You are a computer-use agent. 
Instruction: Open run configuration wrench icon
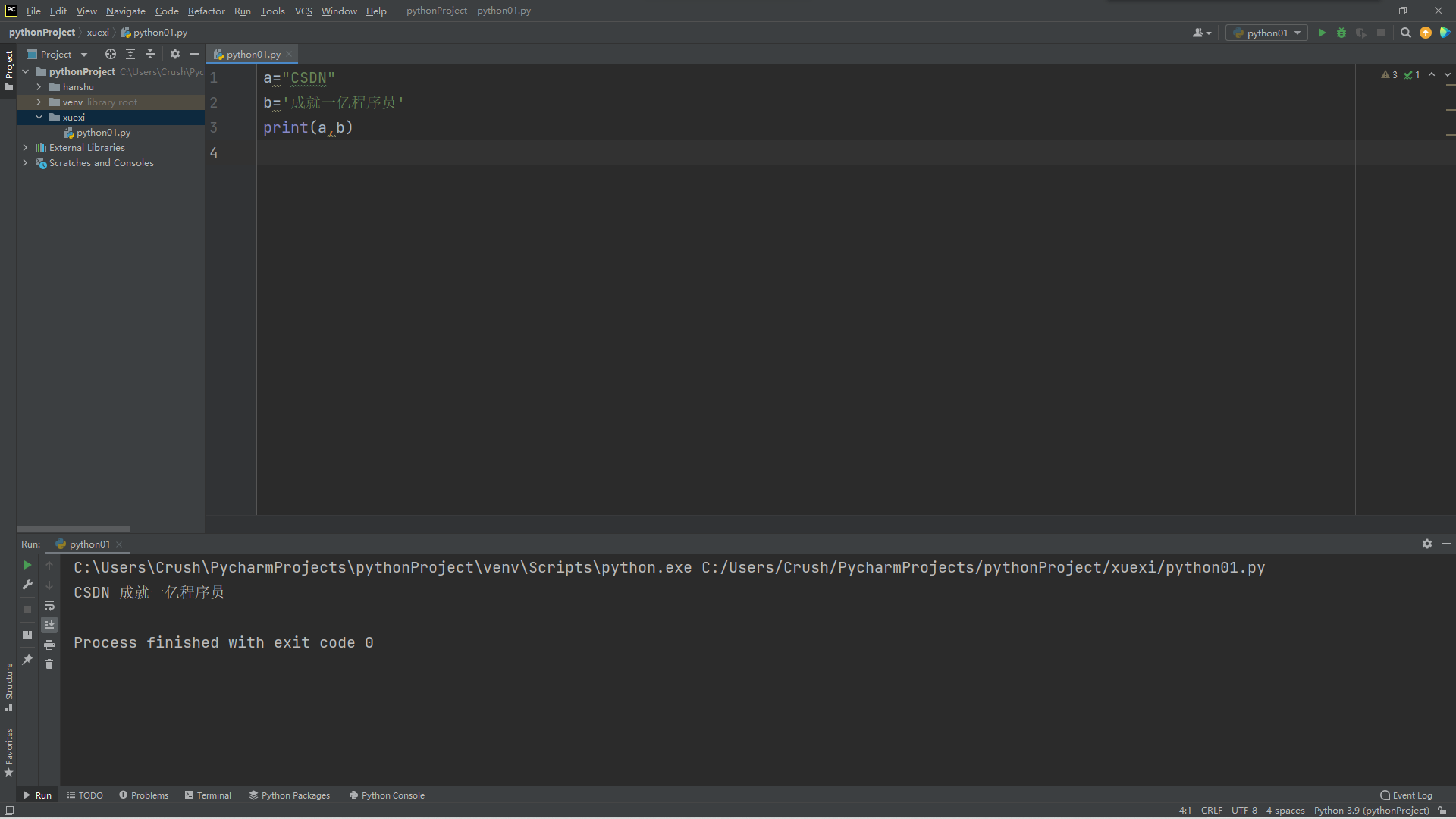(27, 585)
